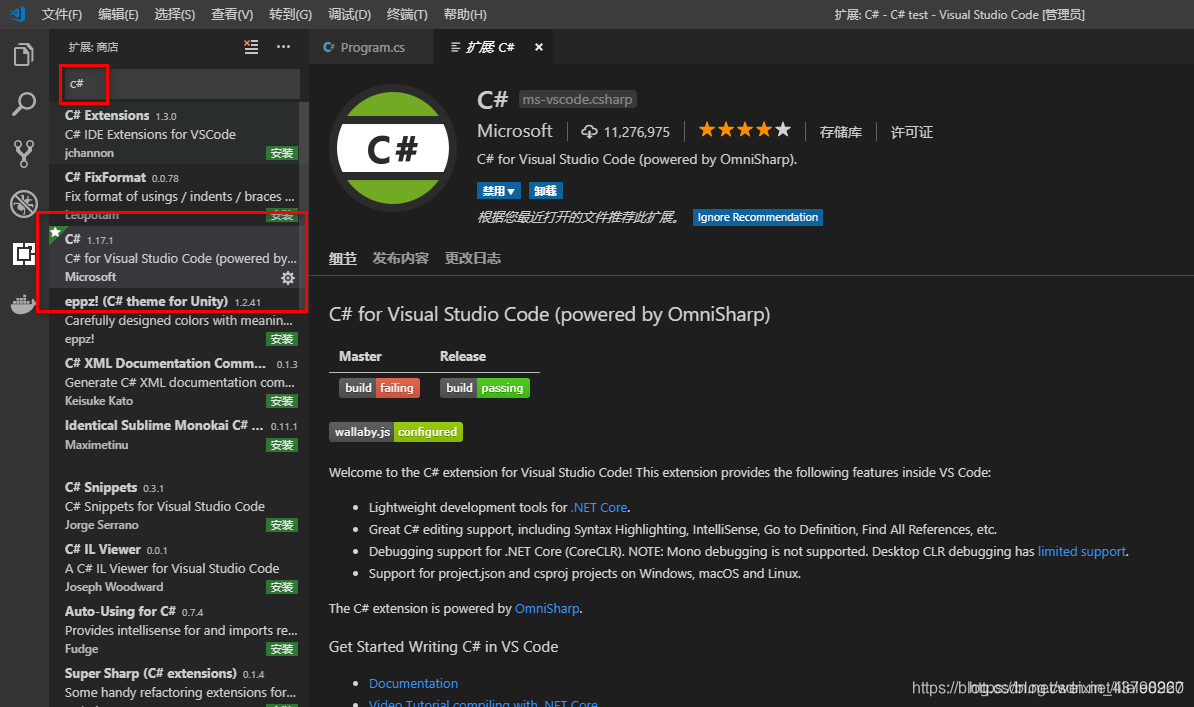The width and height of the screenshot is (1194, 707).
Task: Open extensions panel more actions menu
Action: pyautogui.click(x=283, y=47)
